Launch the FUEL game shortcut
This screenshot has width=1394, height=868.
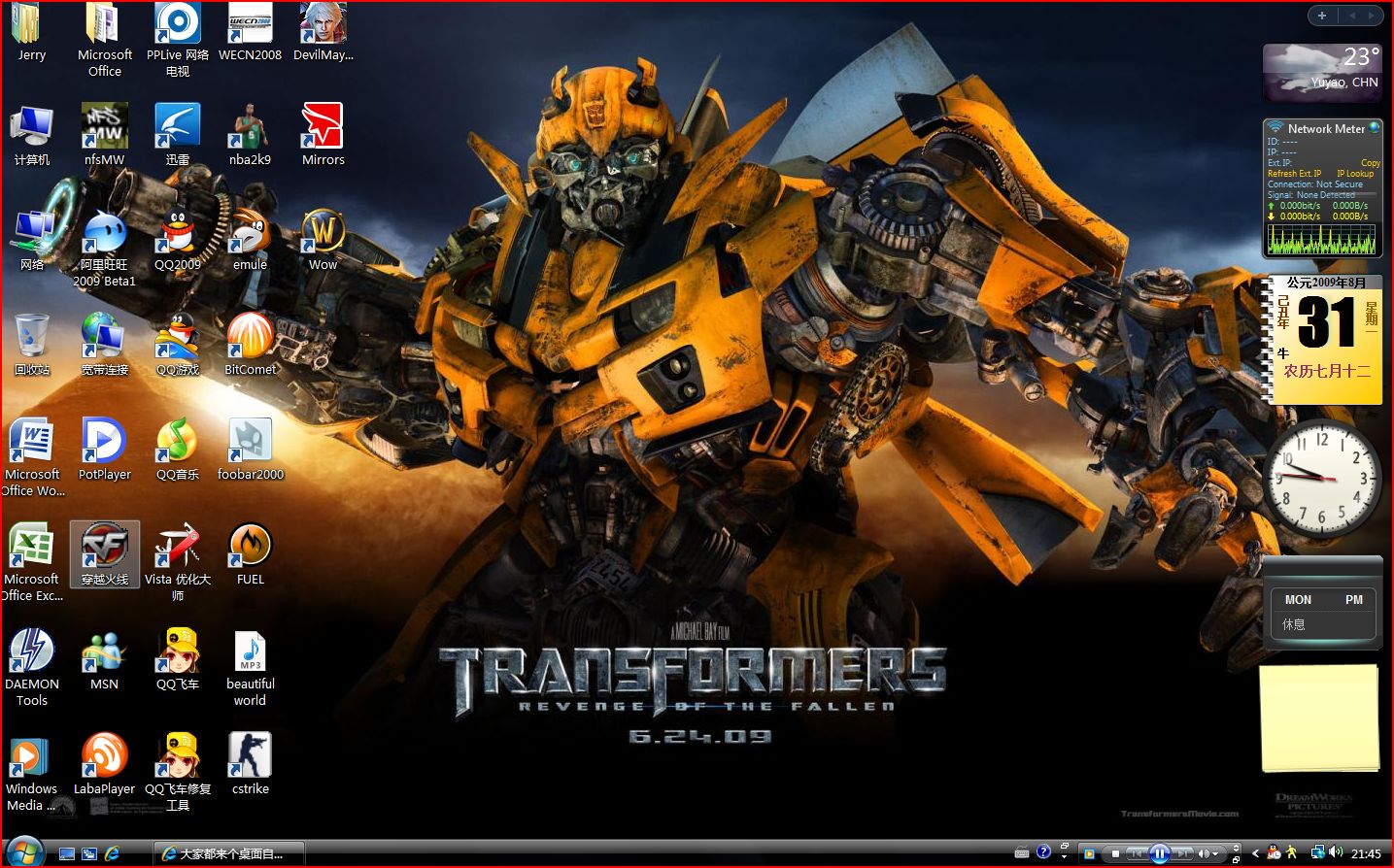(x=250, y=554)
